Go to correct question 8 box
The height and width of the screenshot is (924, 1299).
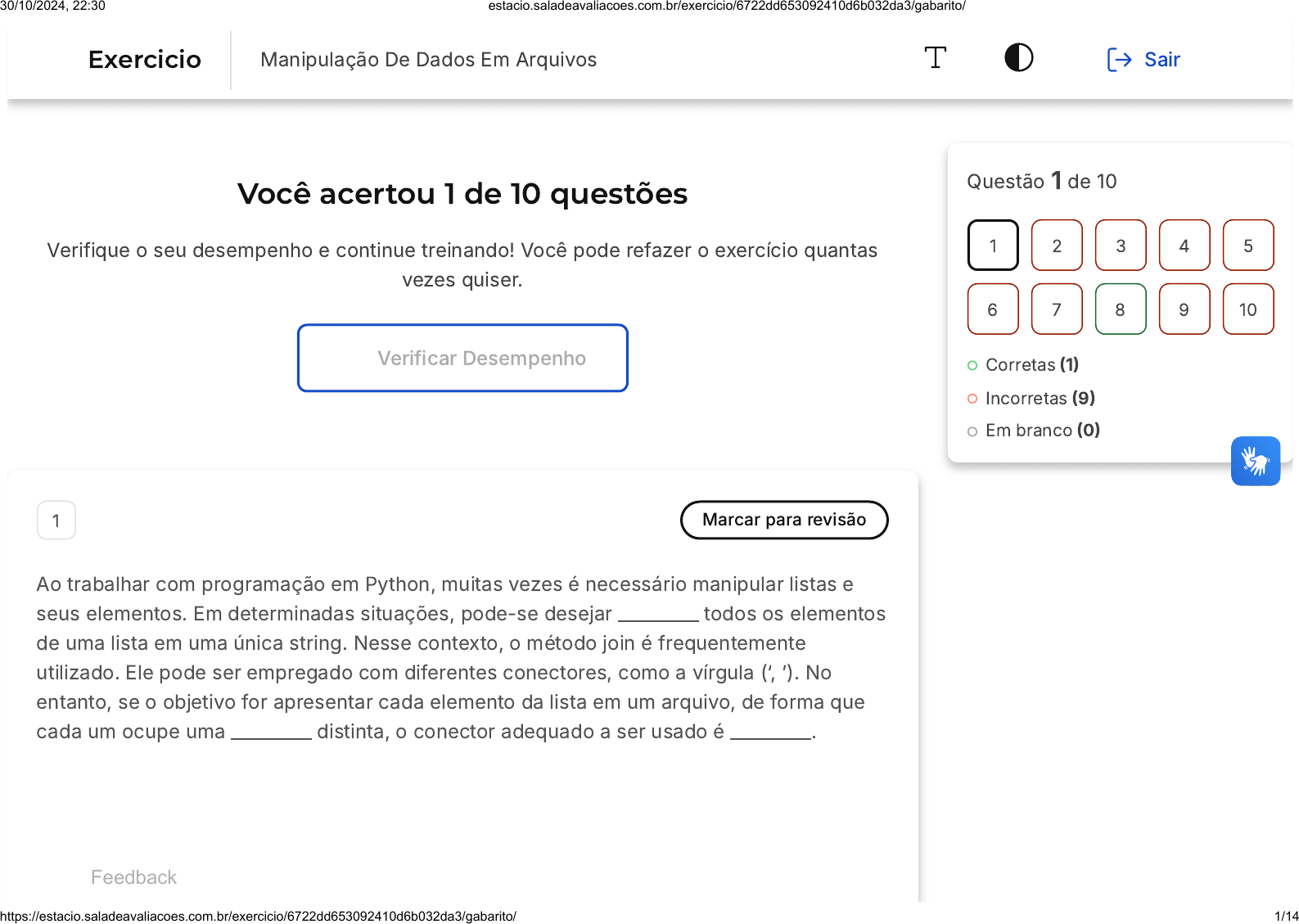[x=1120, y=309]
